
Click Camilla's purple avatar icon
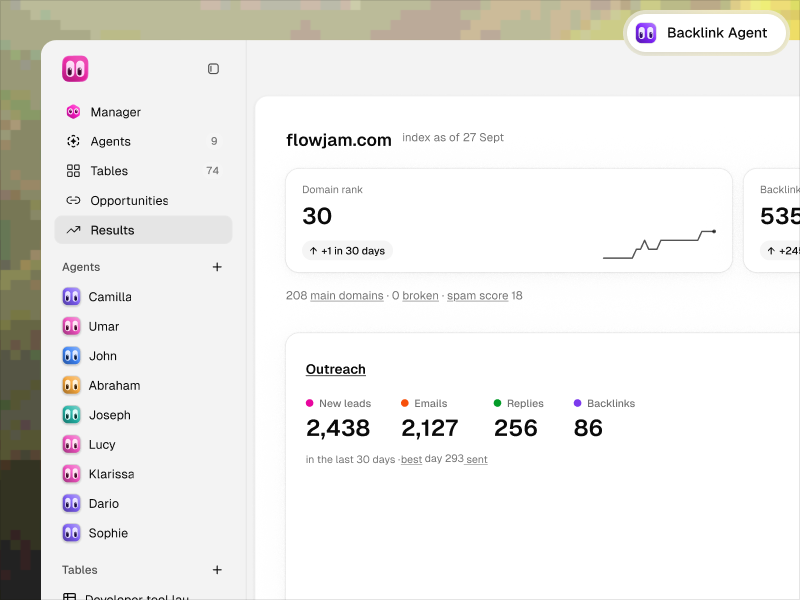point(71,296)
